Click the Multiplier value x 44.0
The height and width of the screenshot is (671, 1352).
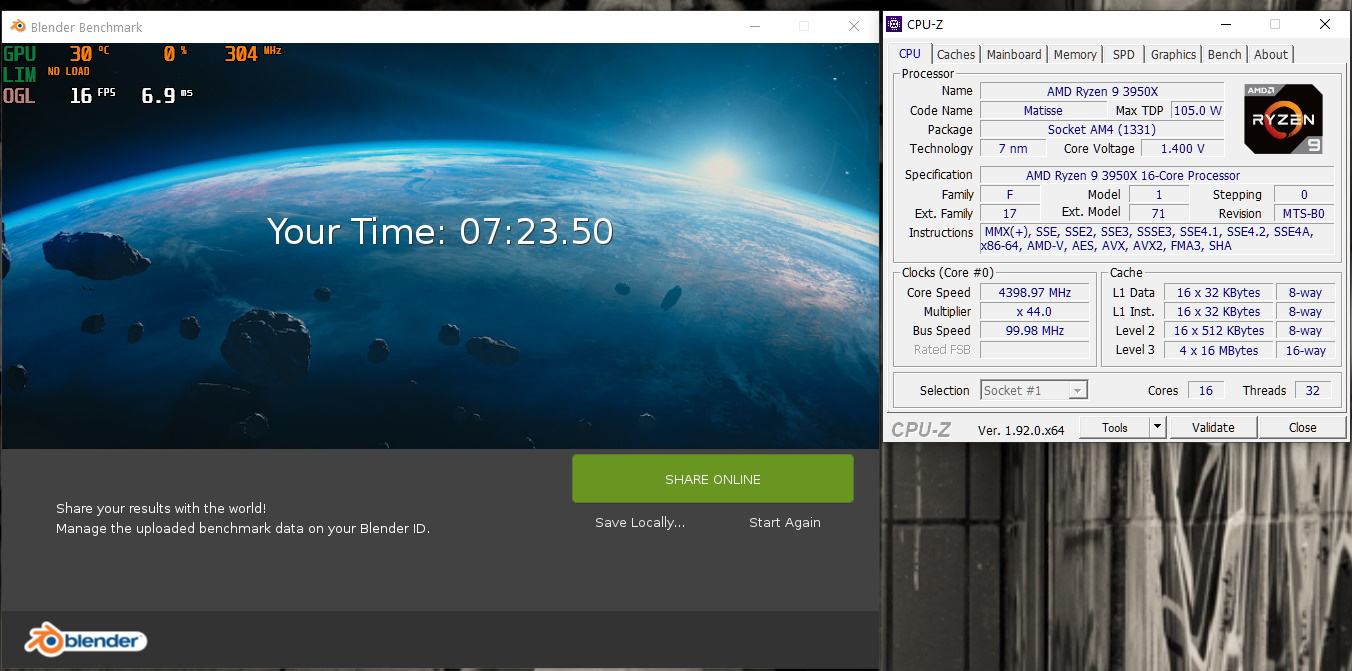coord(1034,312)
